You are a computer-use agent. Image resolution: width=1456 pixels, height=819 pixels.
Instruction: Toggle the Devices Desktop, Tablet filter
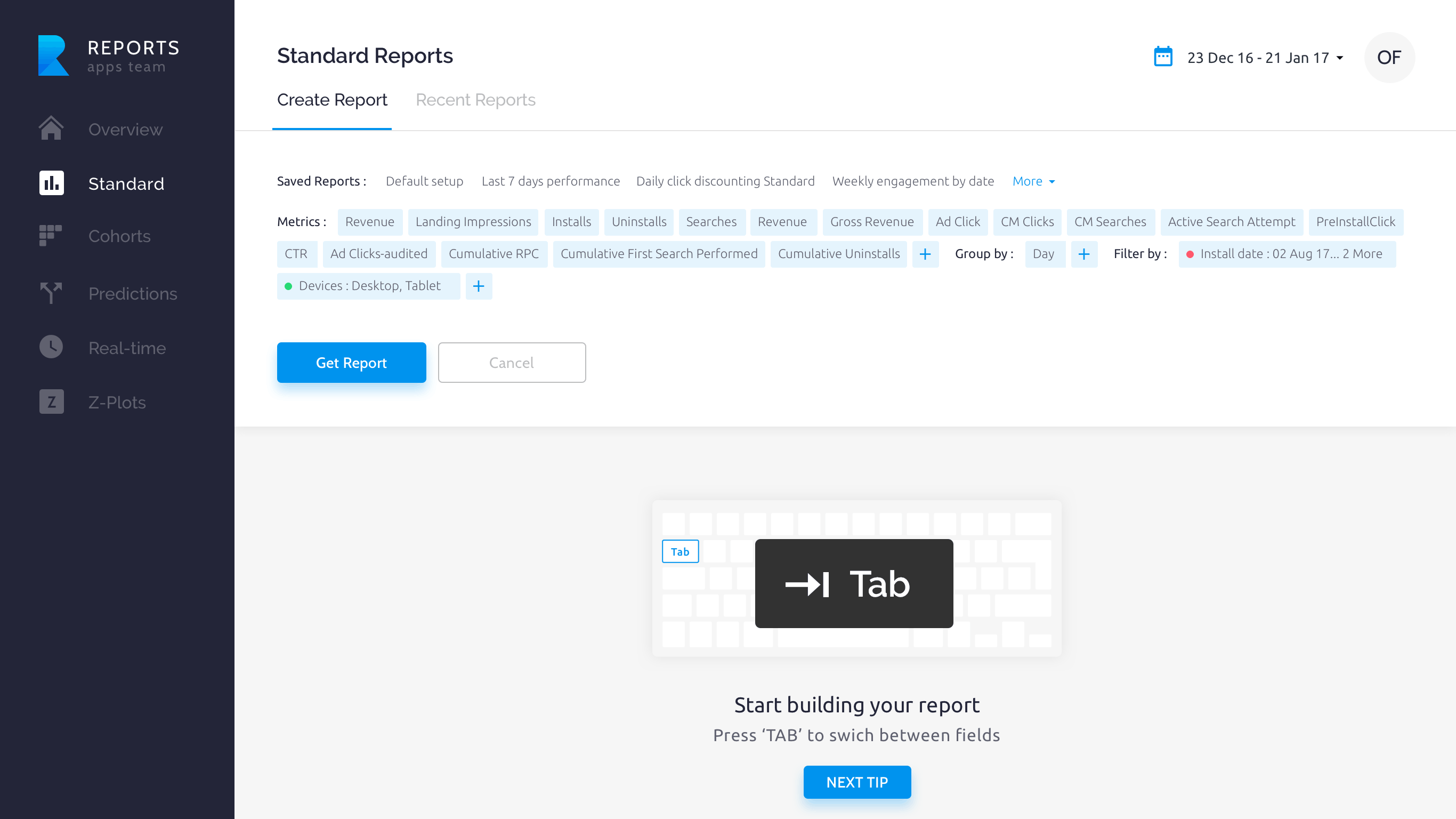click(x=368, y=286)
